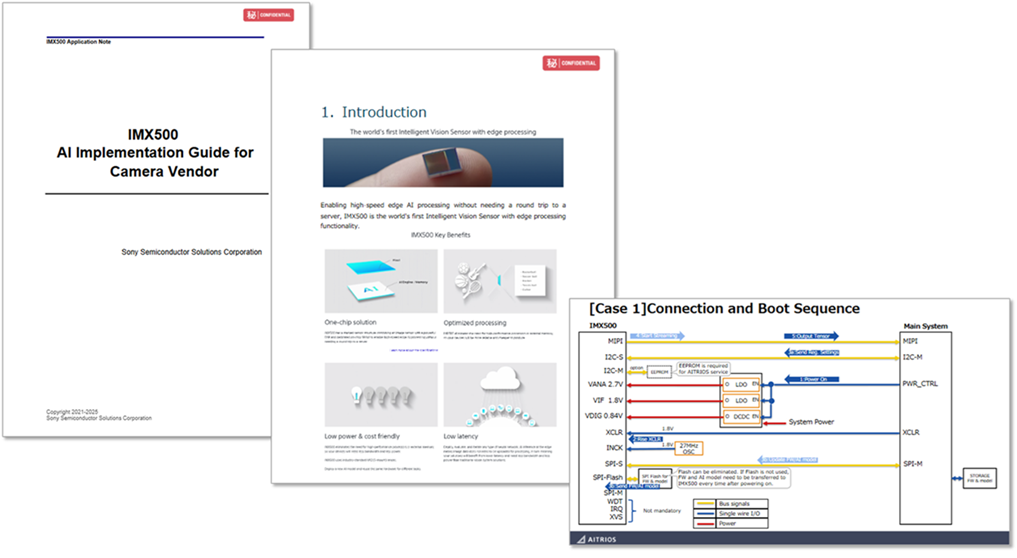This screenshot has width=1017, height=558.
Task: Open the fingertip sensor banner image
Action: [443, 162]
